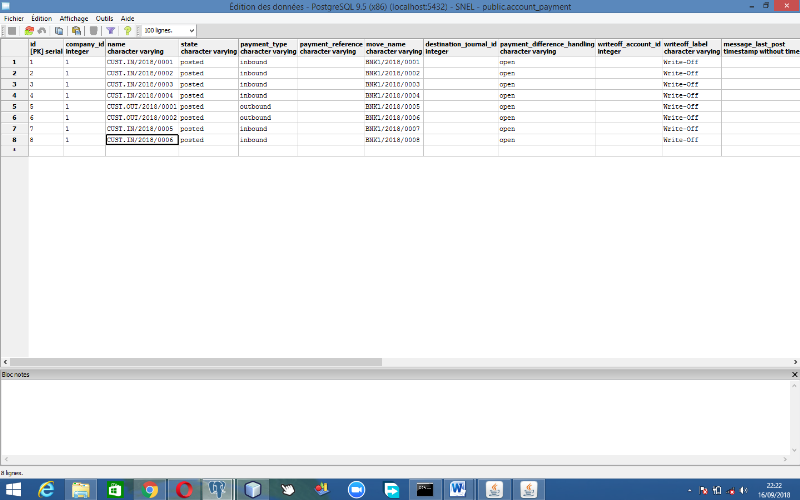Select the payment_type column header
This screenshot has width=800, height=500.
click(x=268, y=48)
